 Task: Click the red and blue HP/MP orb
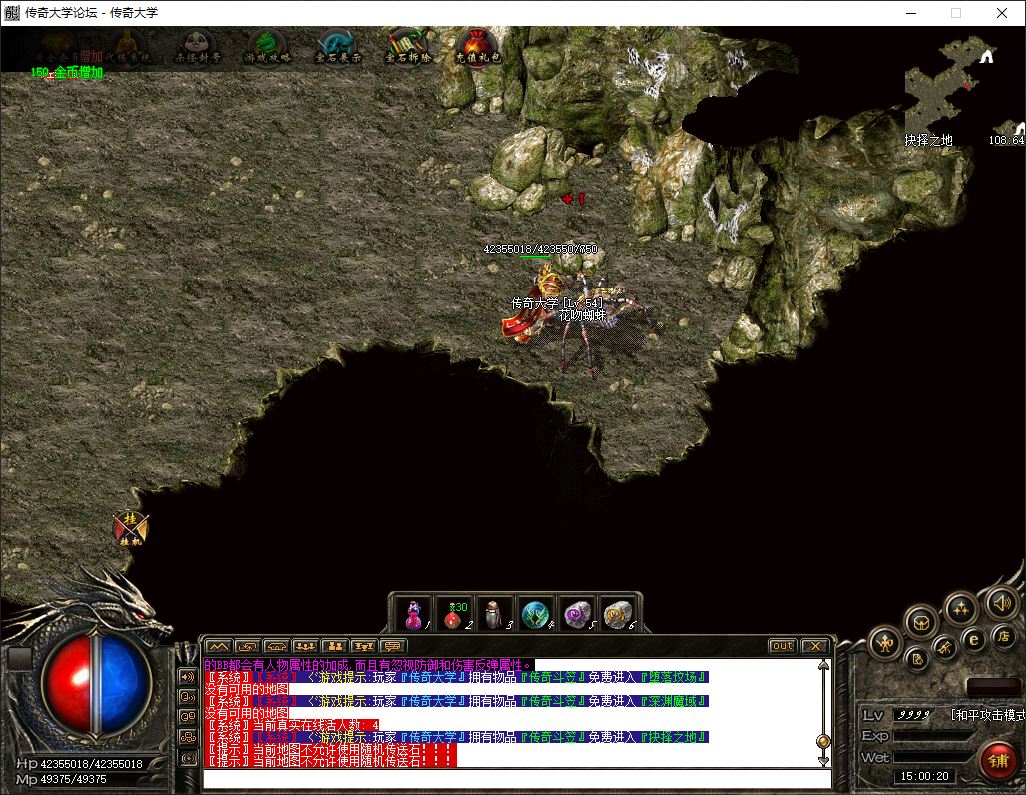(x=96, y=683)
